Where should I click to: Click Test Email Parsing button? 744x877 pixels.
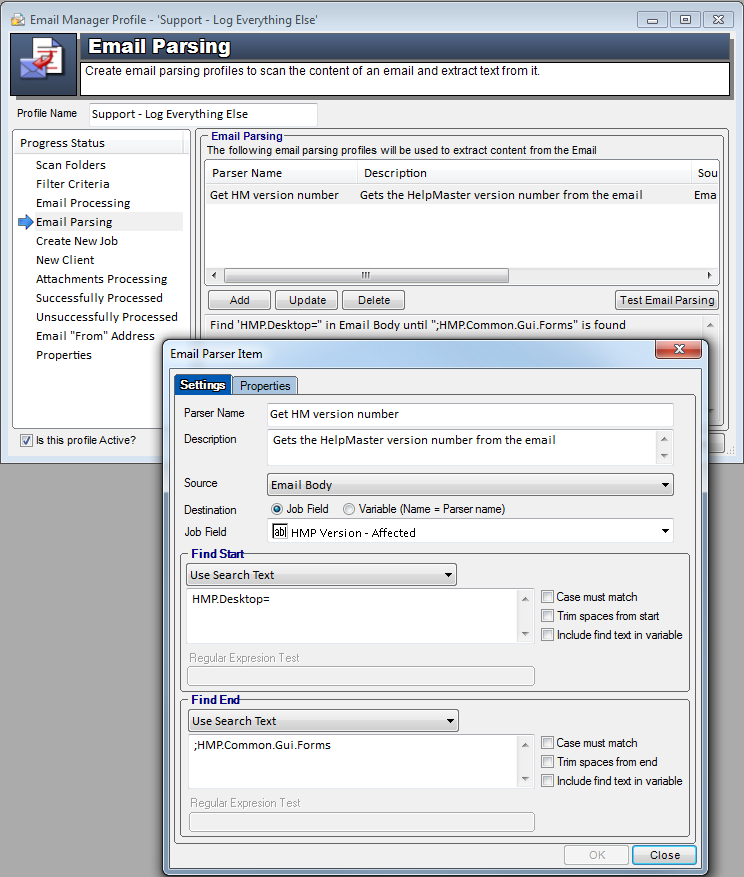point(667,300)
